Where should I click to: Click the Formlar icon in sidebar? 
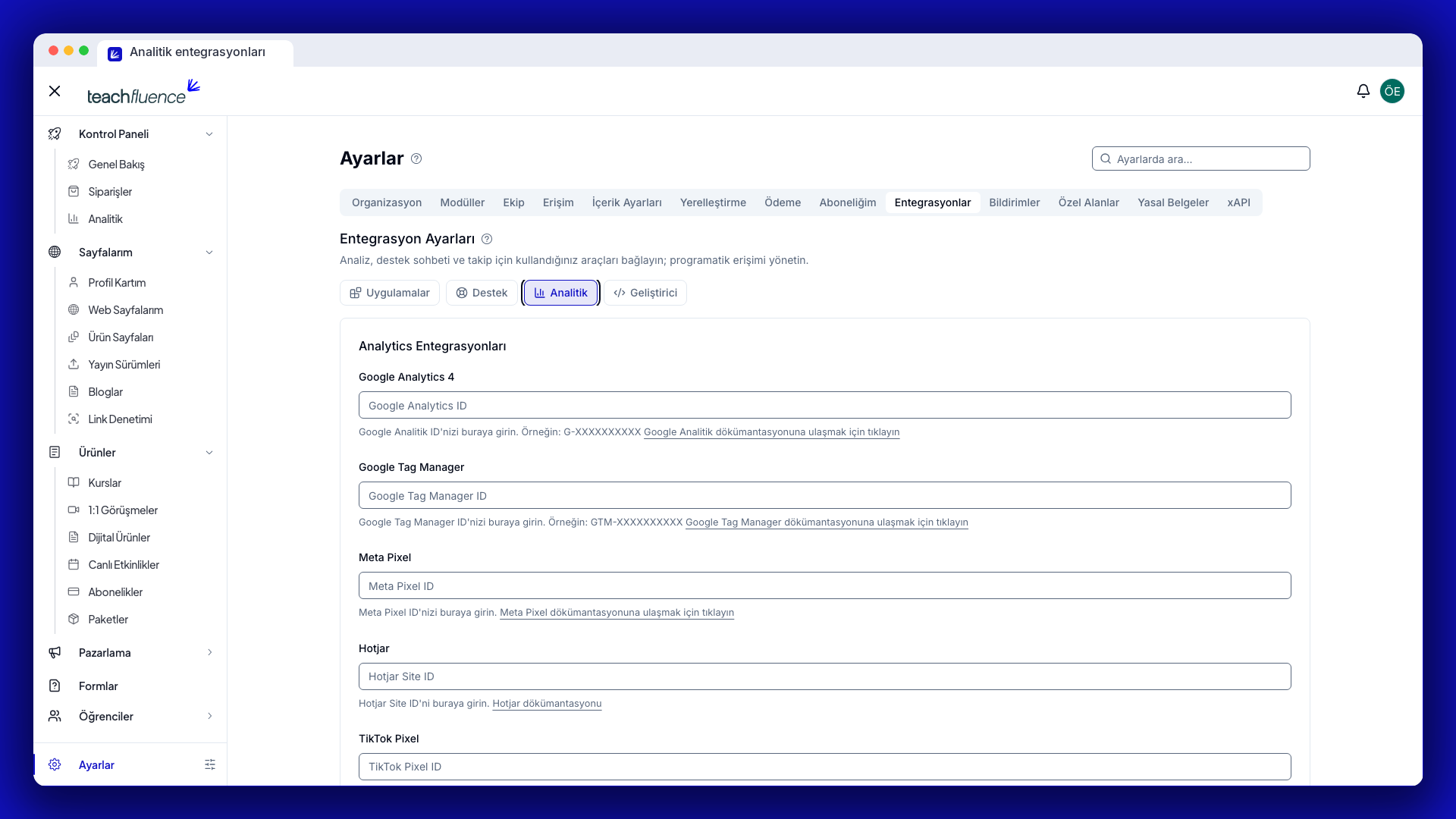coord(55,686)
